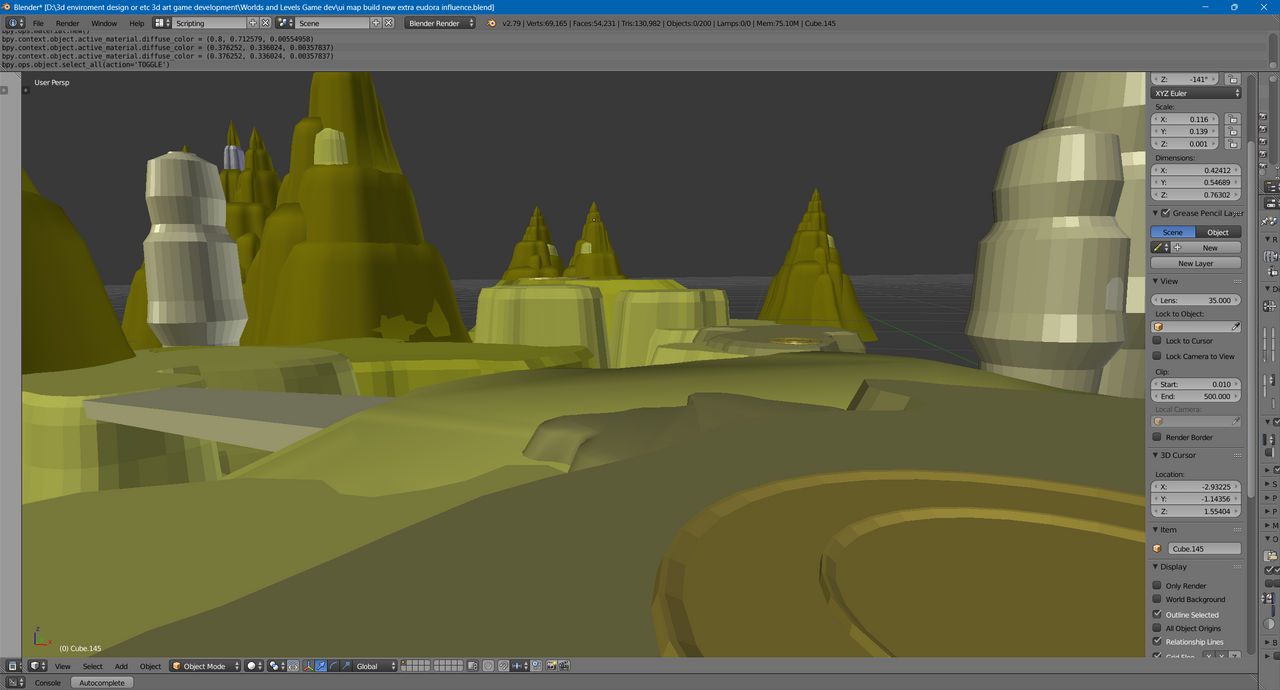Adjust the Lens value slider
This screenshot has height=690, width=1280.
tap(1196, 300)
